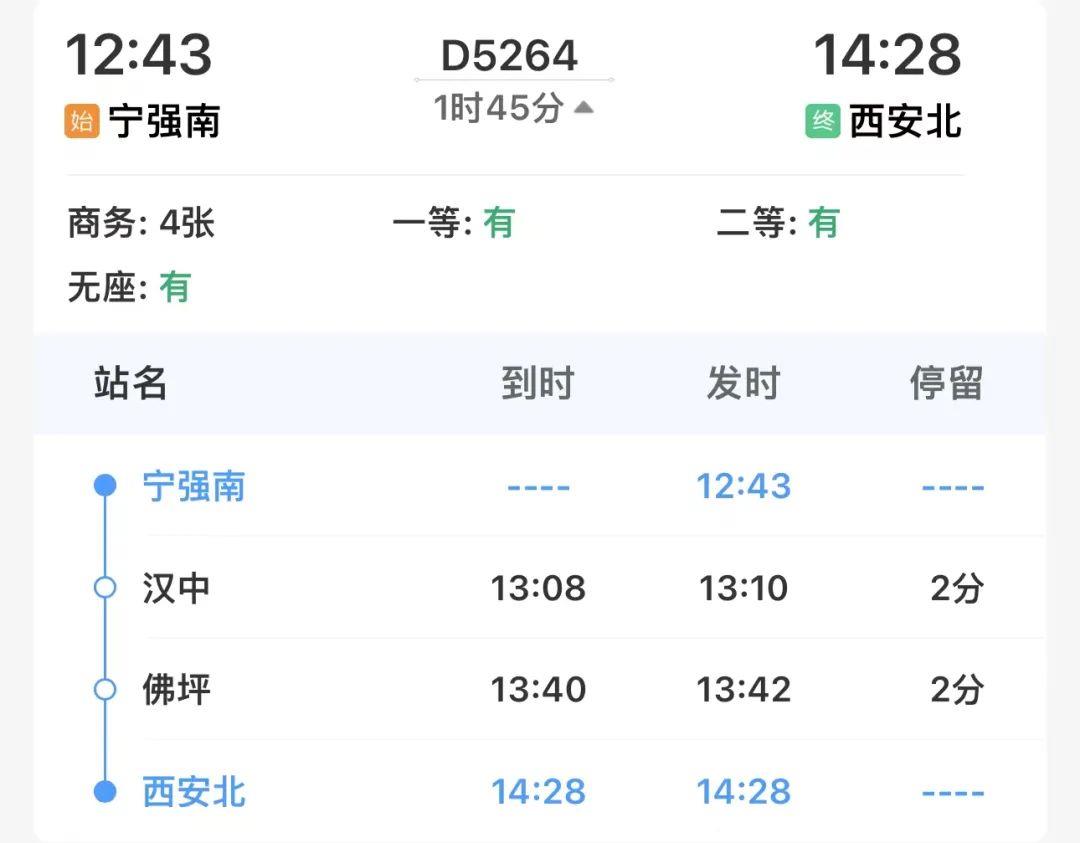The image size is (1080, 843).
Task: Click the solid dot beside 宁强南 stop
Action: tap(105, 486)
